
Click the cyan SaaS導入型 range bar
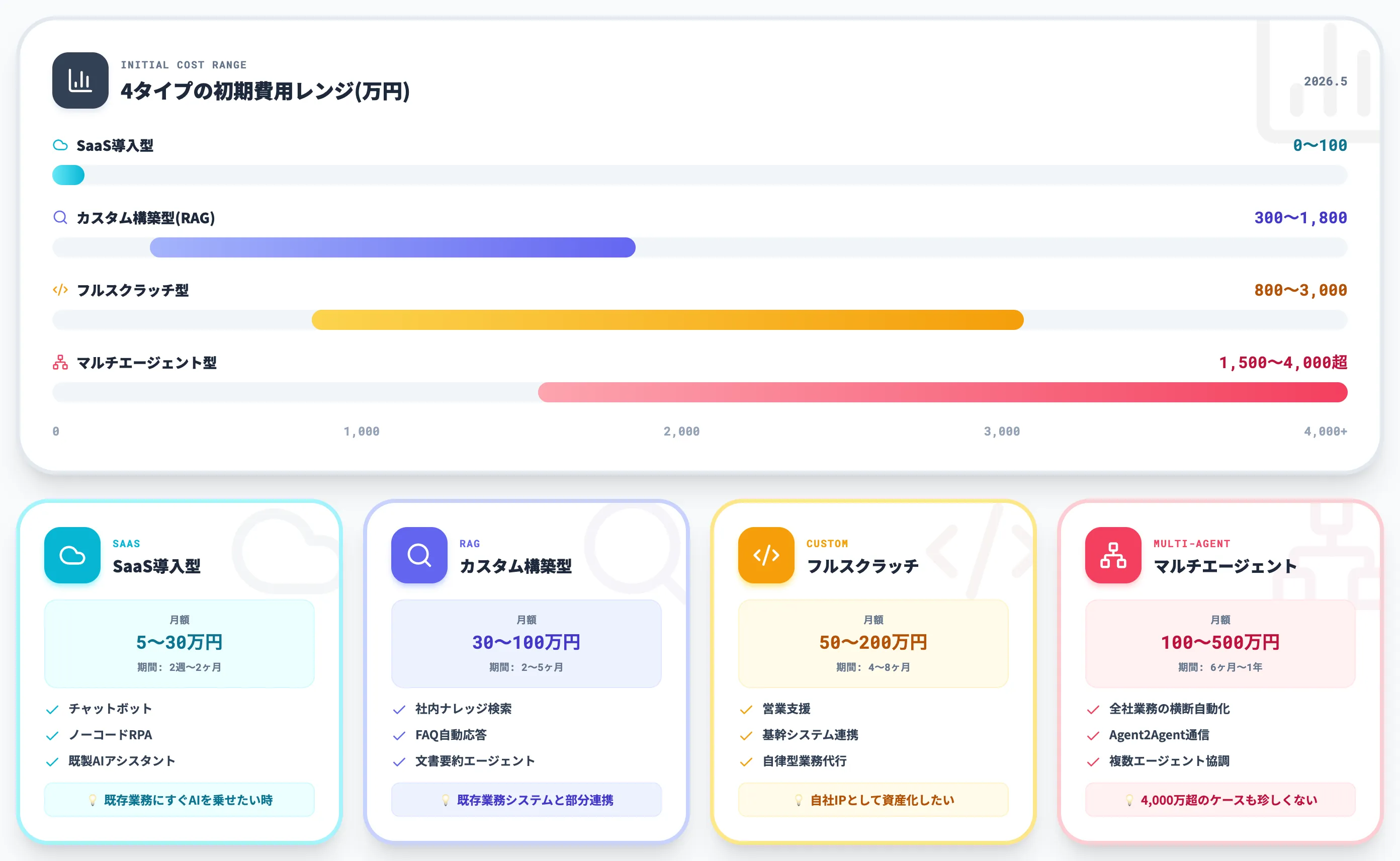pos(68,175)
